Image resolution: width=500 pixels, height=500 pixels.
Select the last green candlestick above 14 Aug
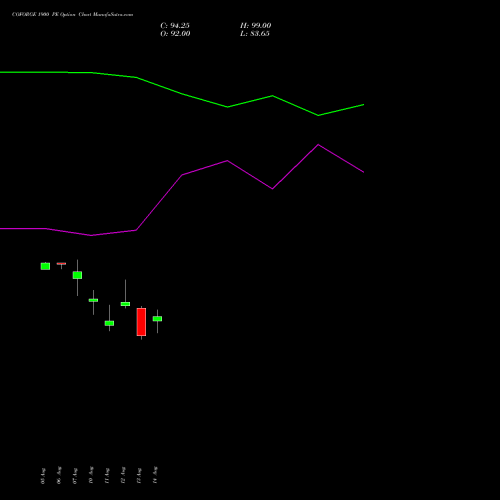tap(157, 319)
